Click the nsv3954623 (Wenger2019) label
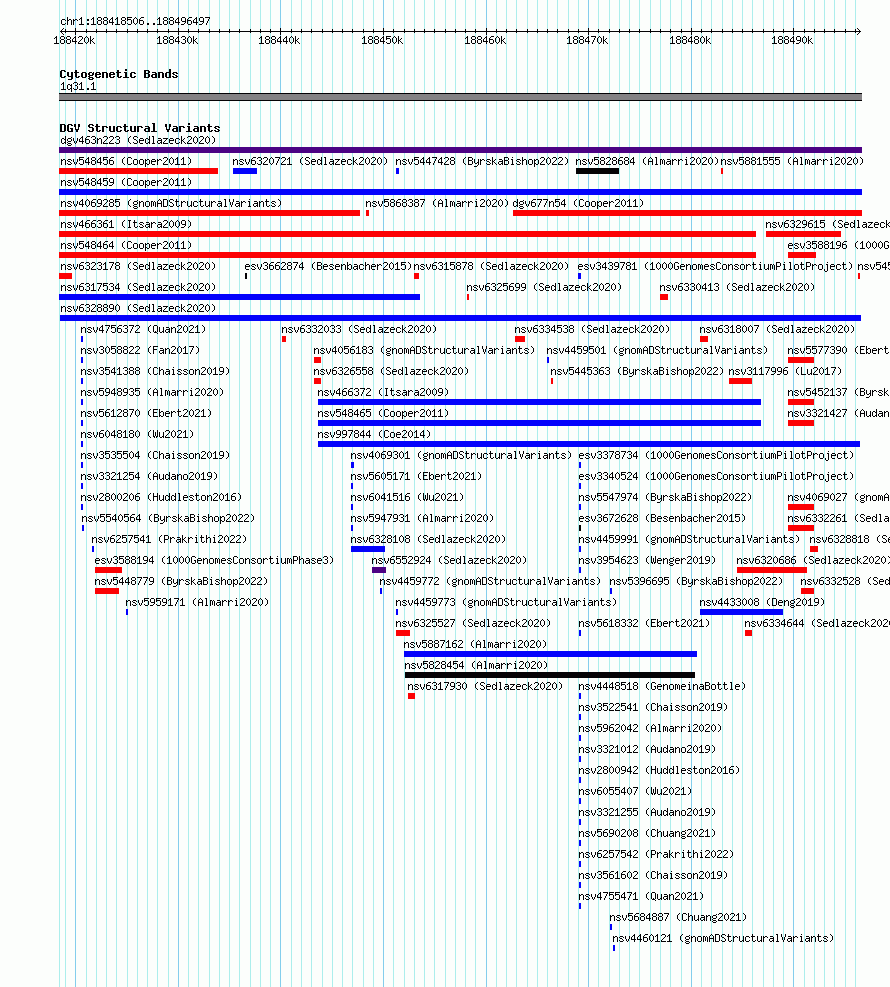This screenshot has height=987, width=890. click(x=647, y=560)
